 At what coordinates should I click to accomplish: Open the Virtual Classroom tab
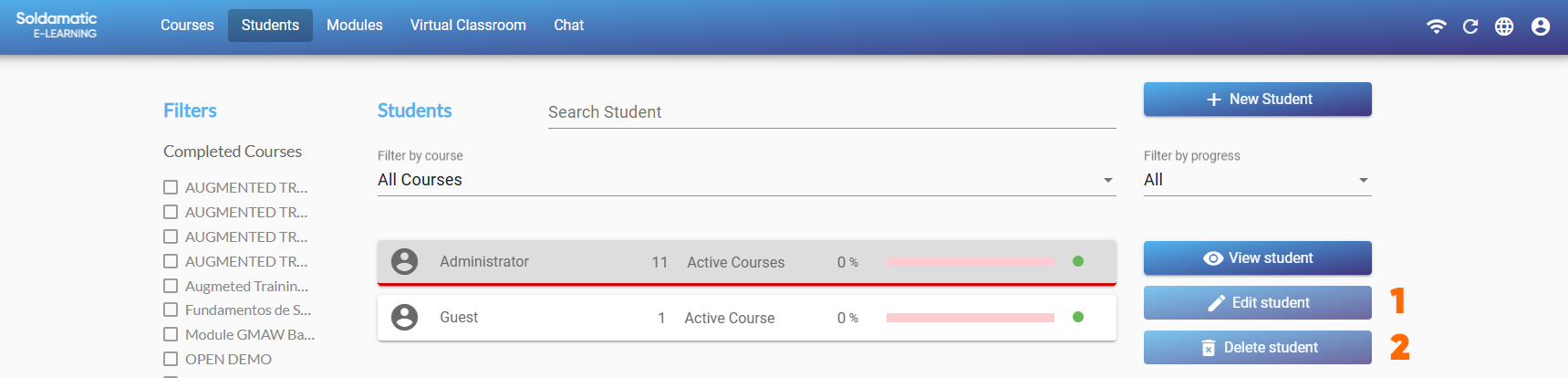coord(468,26)
